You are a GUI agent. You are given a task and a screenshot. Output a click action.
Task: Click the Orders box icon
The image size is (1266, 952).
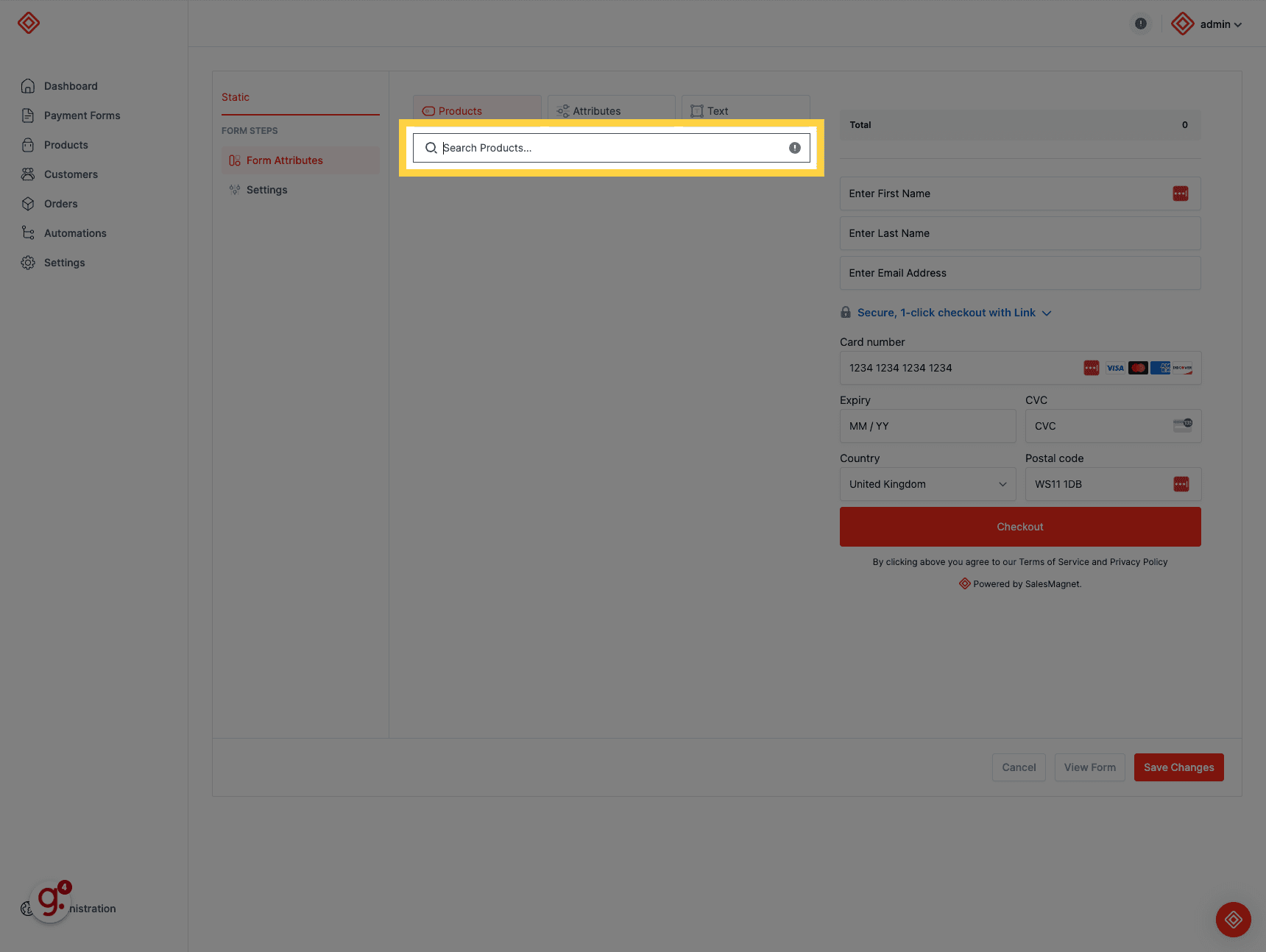28,204
